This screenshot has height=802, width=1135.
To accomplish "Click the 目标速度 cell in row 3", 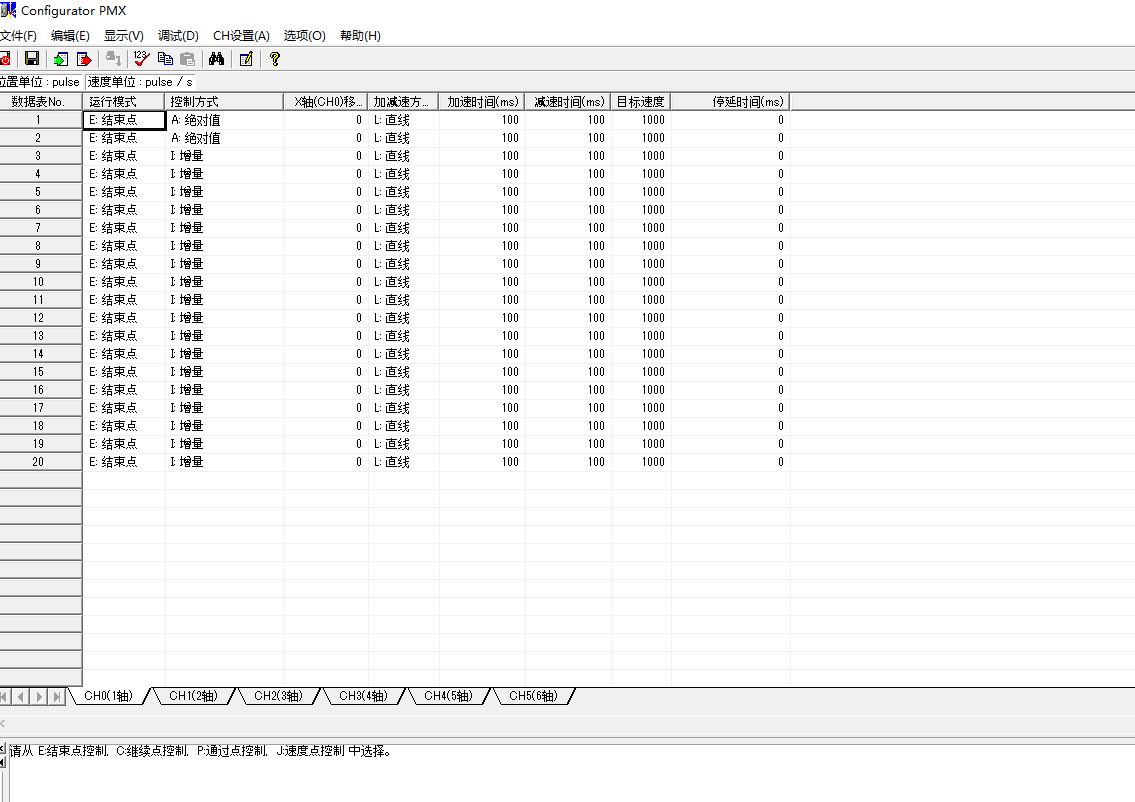I will [641, 156].
